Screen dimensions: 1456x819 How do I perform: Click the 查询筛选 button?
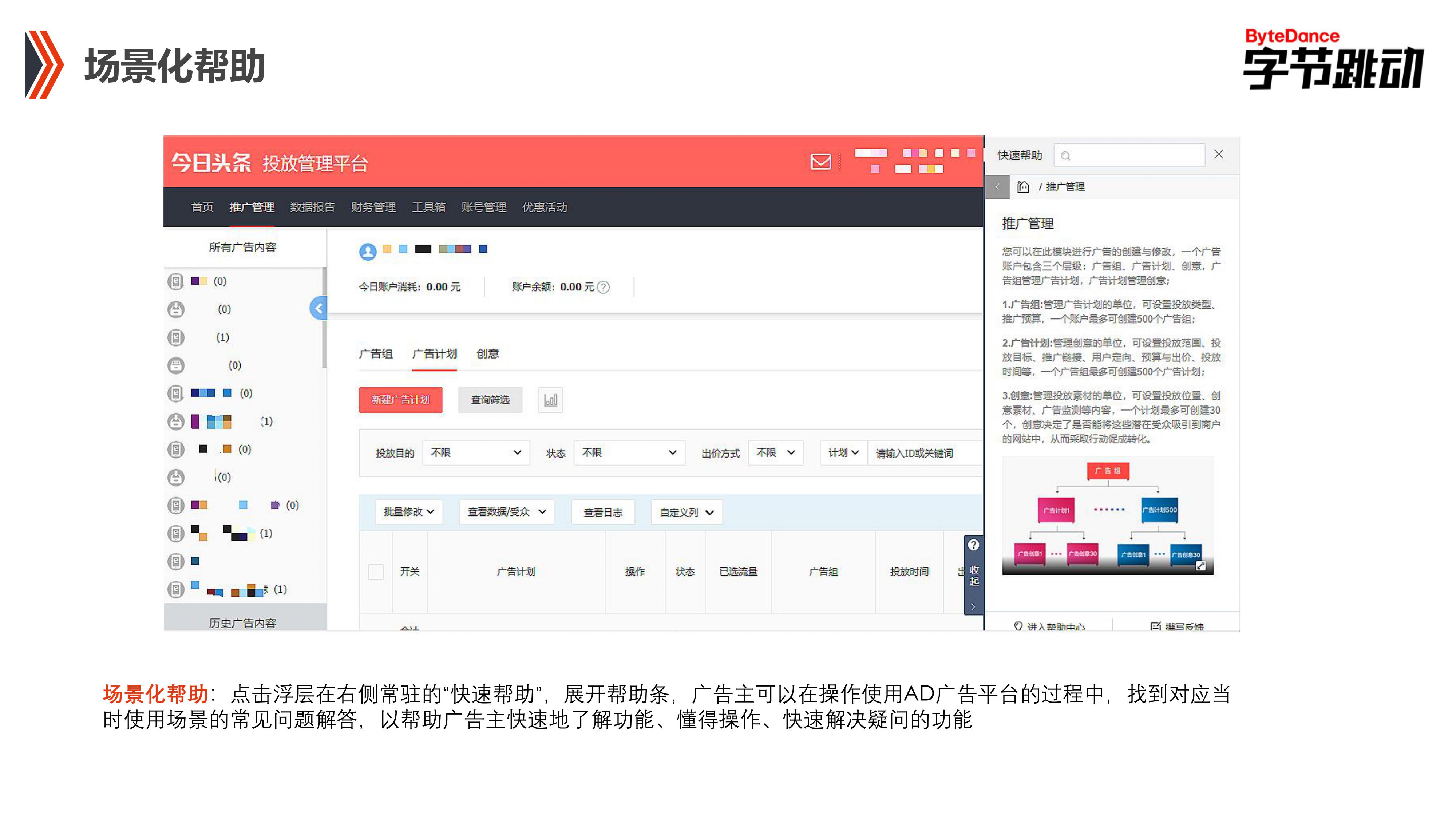pos(490,400)
